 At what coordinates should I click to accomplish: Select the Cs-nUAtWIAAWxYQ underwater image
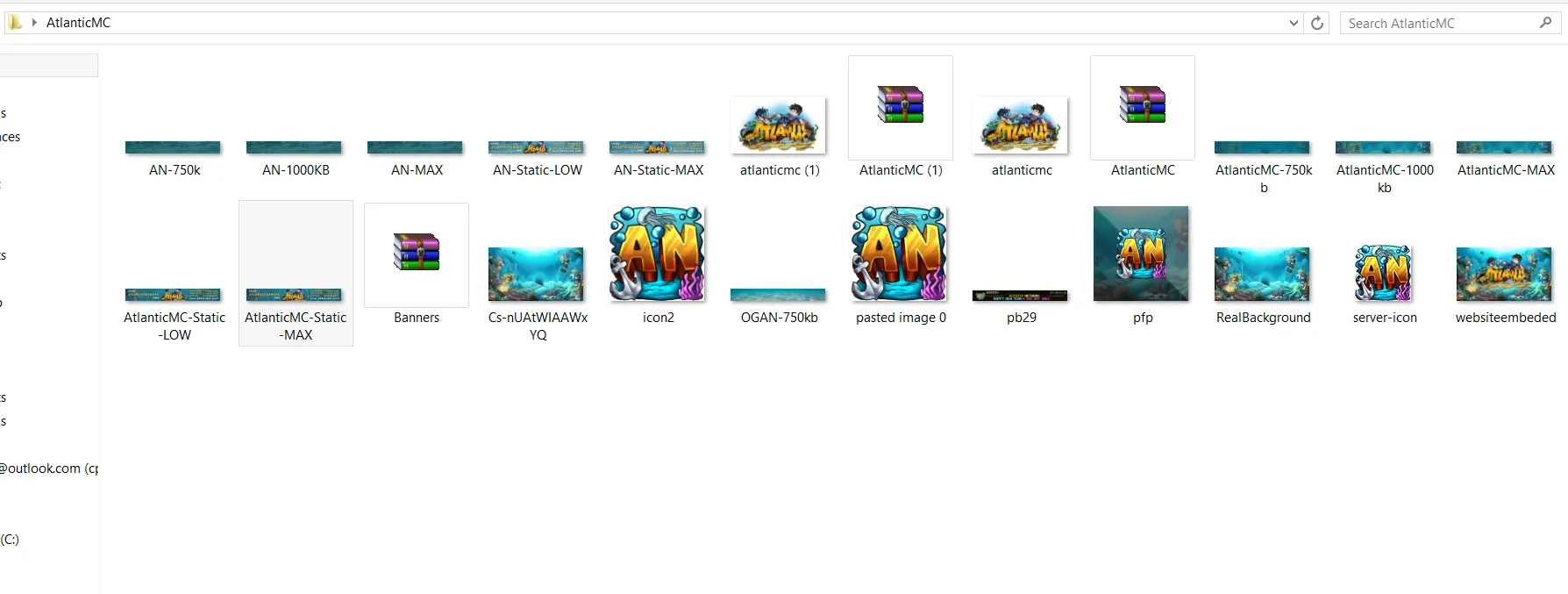pos(537,274)
